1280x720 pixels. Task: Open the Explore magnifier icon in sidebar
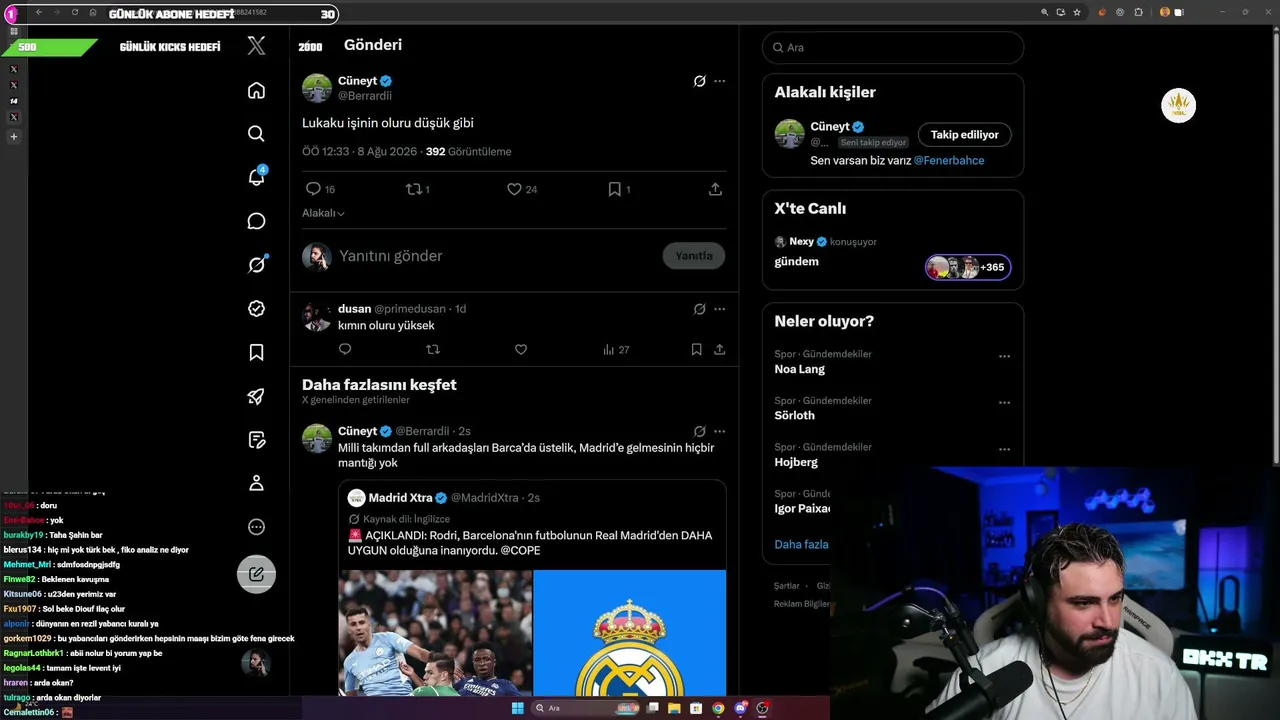click(x=257, y=134)
